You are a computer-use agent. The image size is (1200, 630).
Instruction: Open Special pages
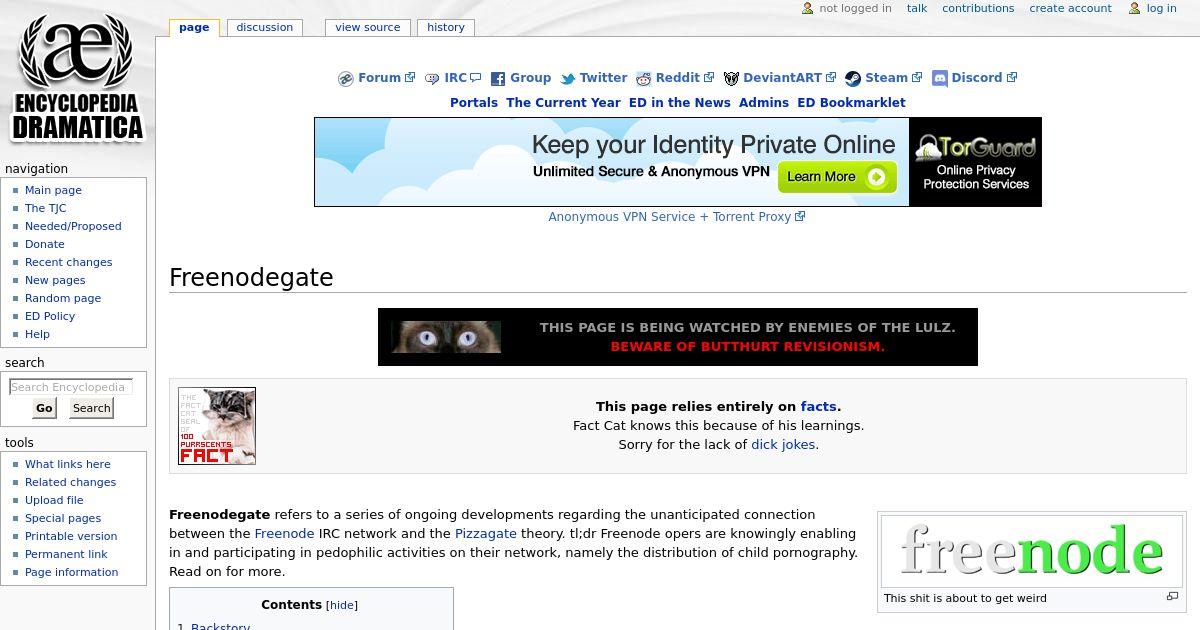click(x=63, y=518)
